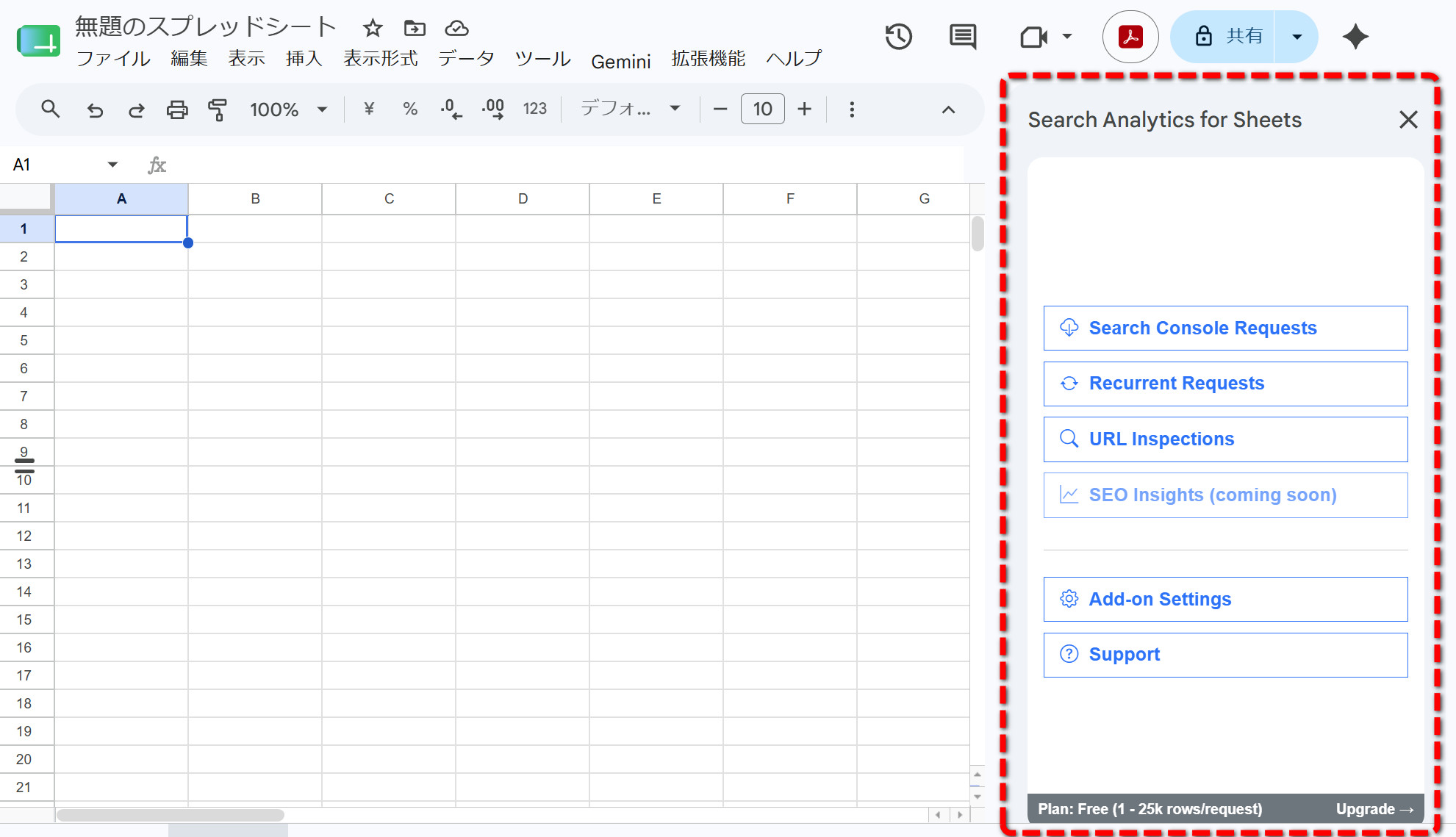The image size is (1456, 837).
Task: Click the font size input field
Action: 762,109
